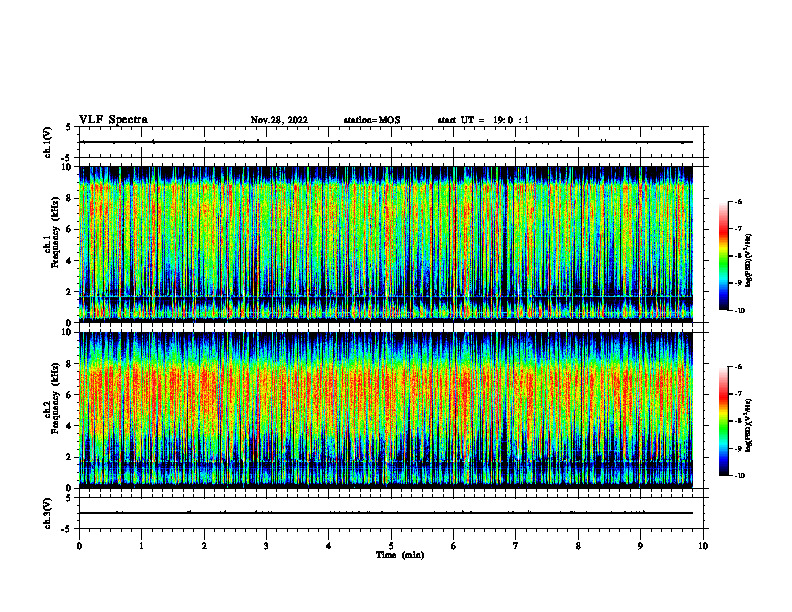
Task: Click the "-6" label on ch.2 color bar
Action: click(x=738, y=367)
